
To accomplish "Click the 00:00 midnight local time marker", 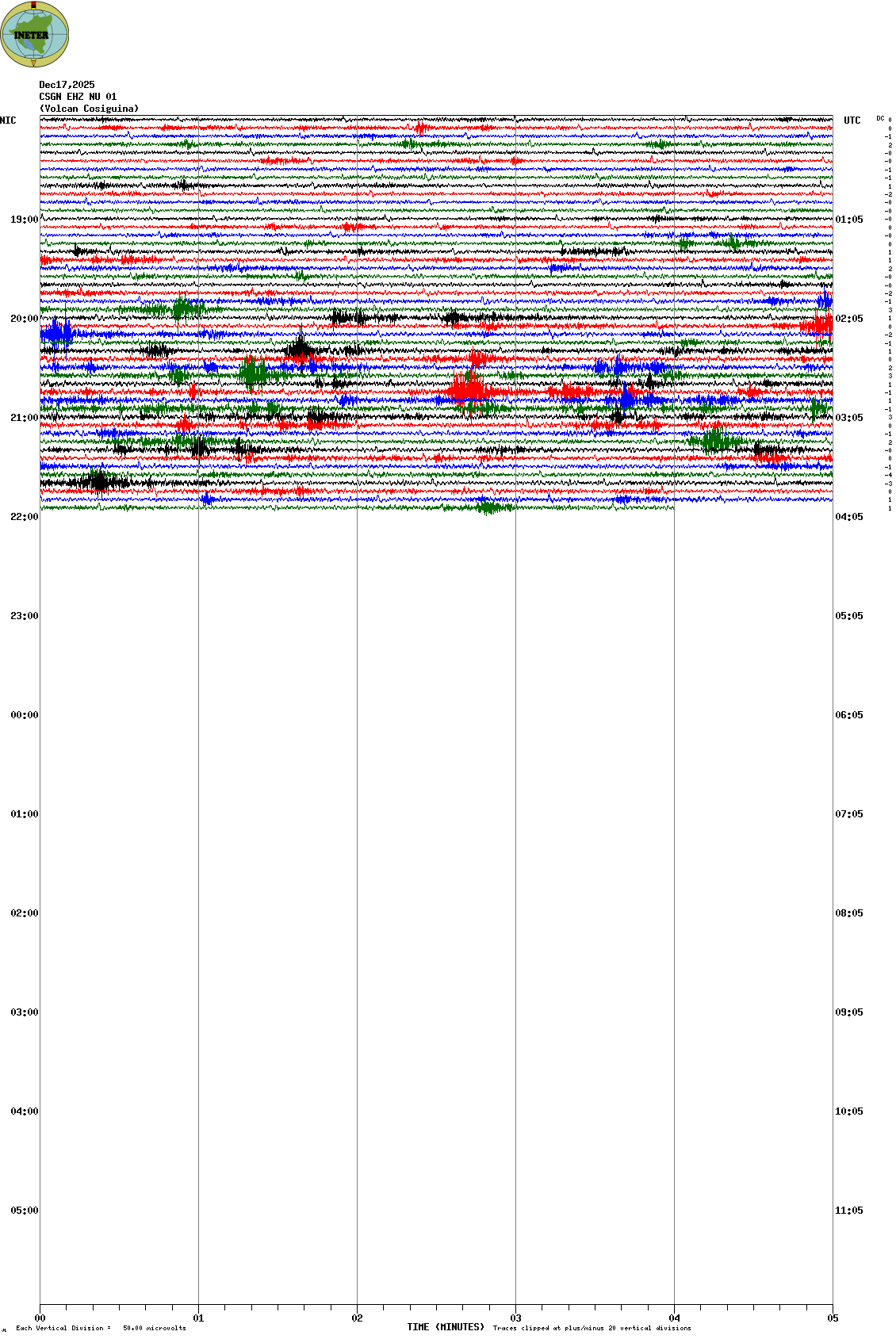I will click(24, 715).
